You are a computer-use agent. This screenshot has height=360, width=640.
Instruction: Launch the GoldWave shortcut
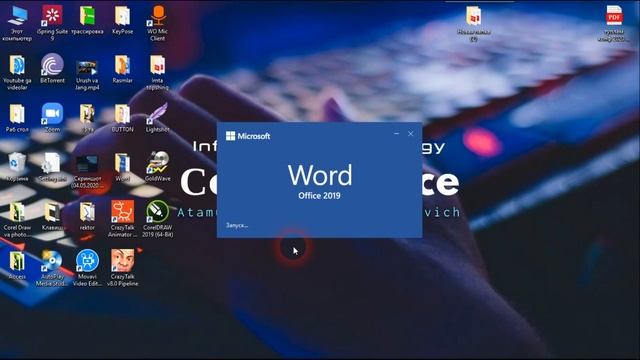[x=158, y=167]
